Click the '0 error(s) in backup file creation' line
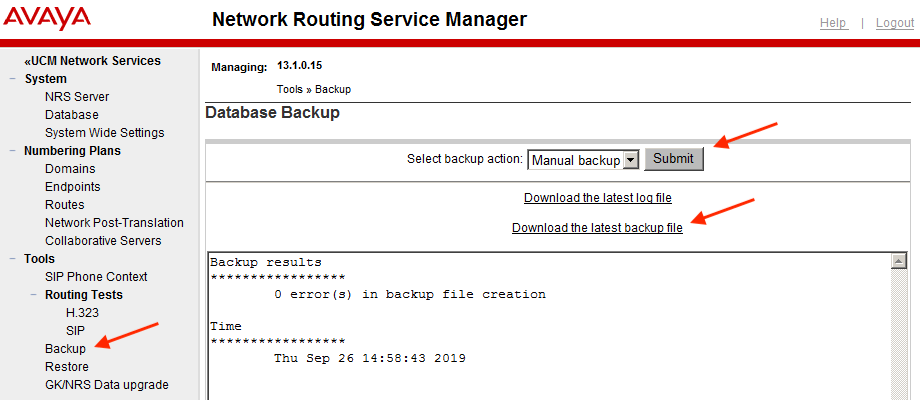Viewport: 920px width, 400px height. pos(410,294)
